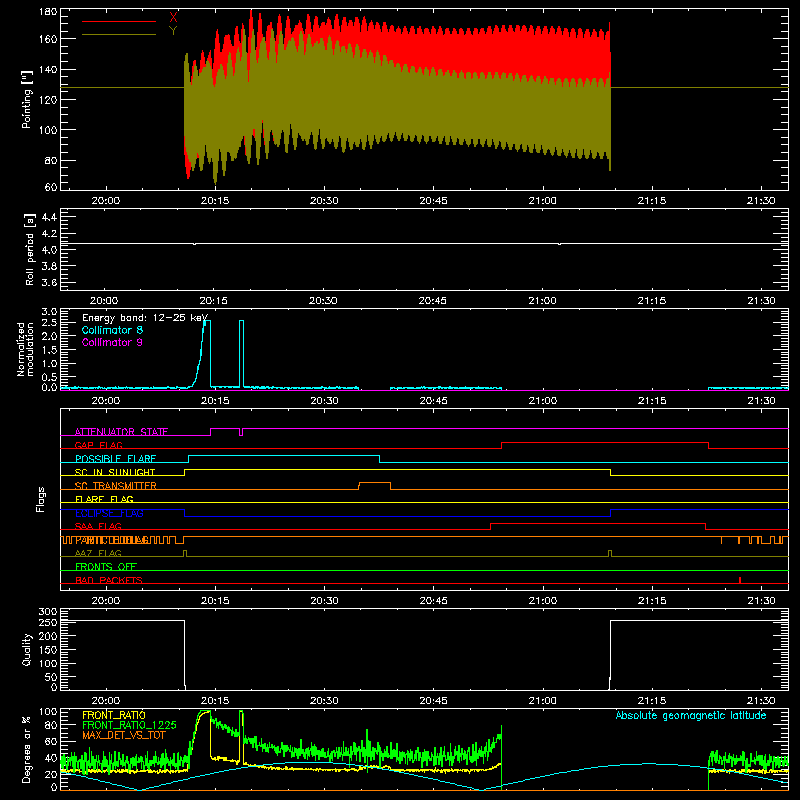The width and height of the screenshot is (800, 800).
Task: Click 21:15 time label under Pointing plot
Action: (652, 201)
